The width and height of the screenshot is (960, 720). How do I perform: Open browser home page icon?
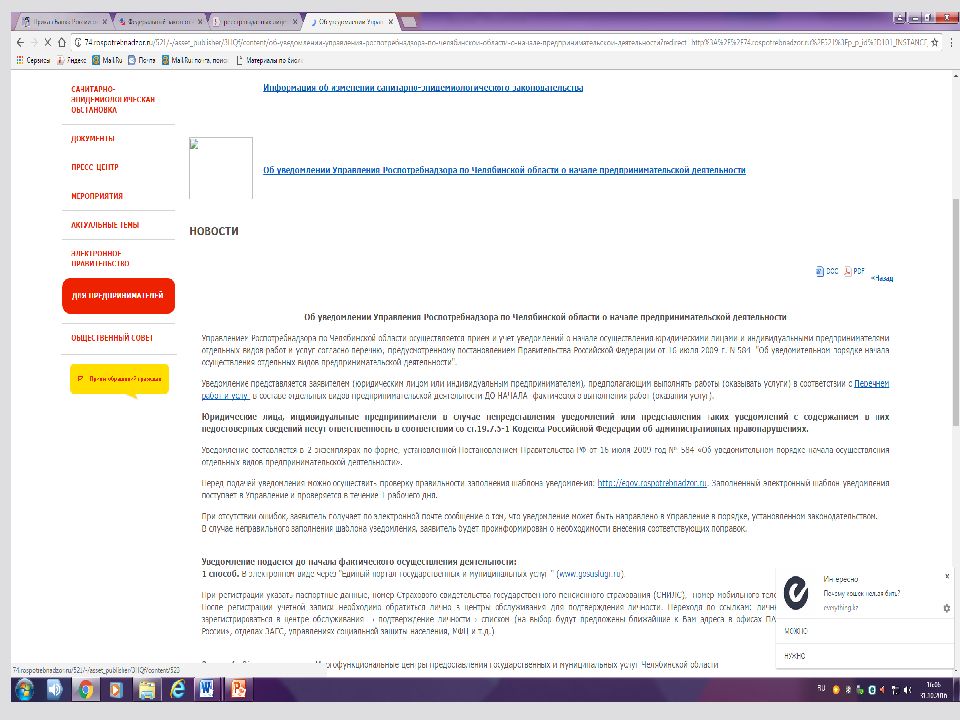62,42
